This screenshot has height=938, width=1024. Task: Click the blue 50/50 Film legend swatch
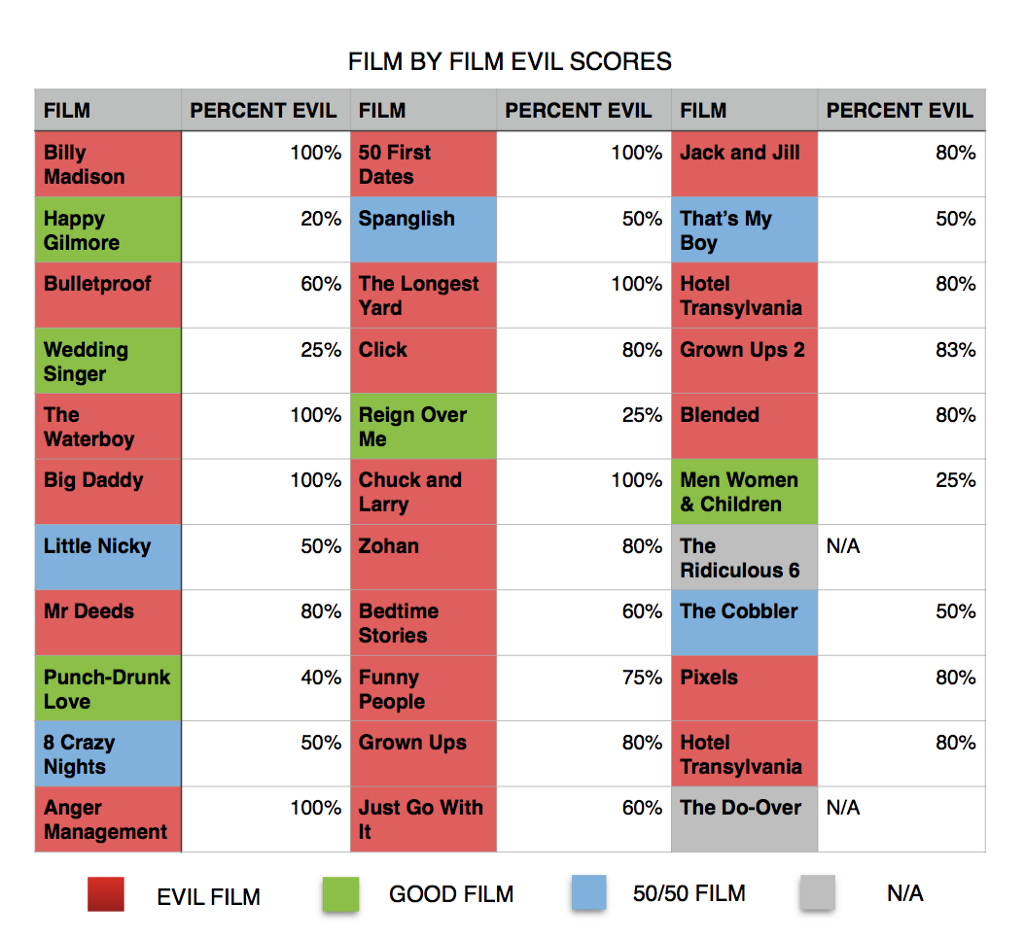tap(588, 893)
